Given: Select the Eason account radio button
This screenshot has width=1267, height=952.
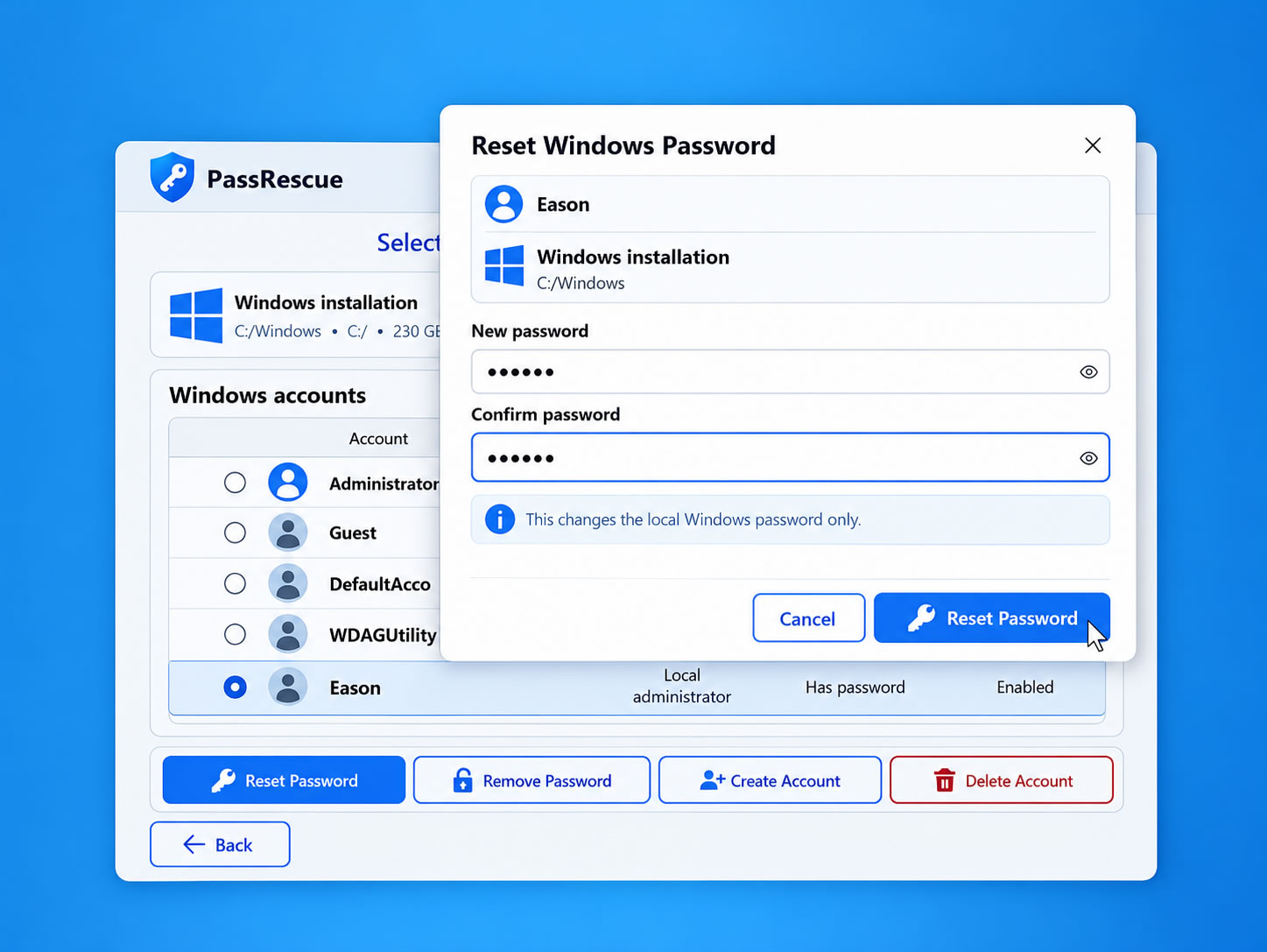Looking at the screenshot, I should (x=235, y=688).
